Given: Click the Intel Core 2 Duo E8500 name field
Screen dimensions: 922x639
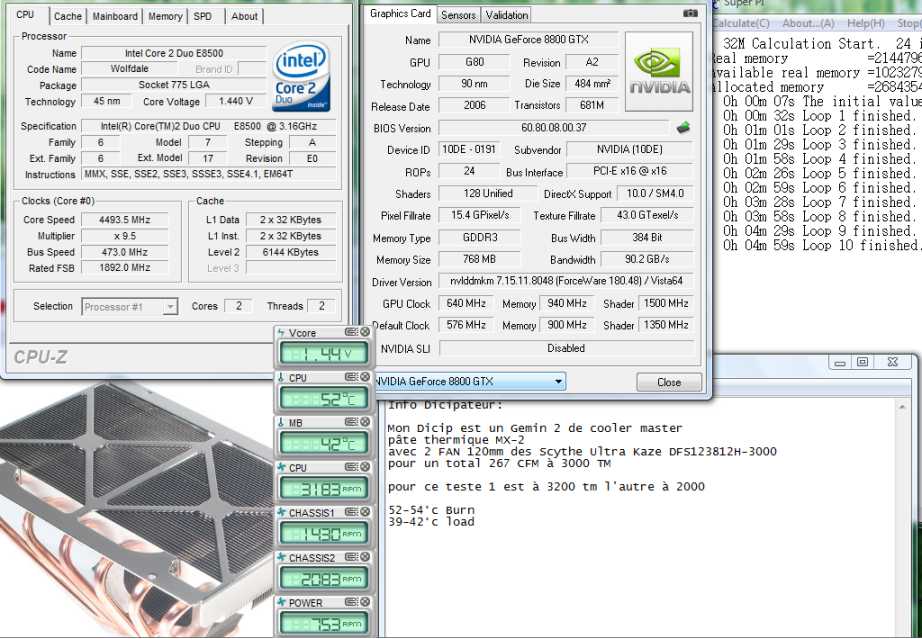Looking at the screenshot, I should 174,53.
